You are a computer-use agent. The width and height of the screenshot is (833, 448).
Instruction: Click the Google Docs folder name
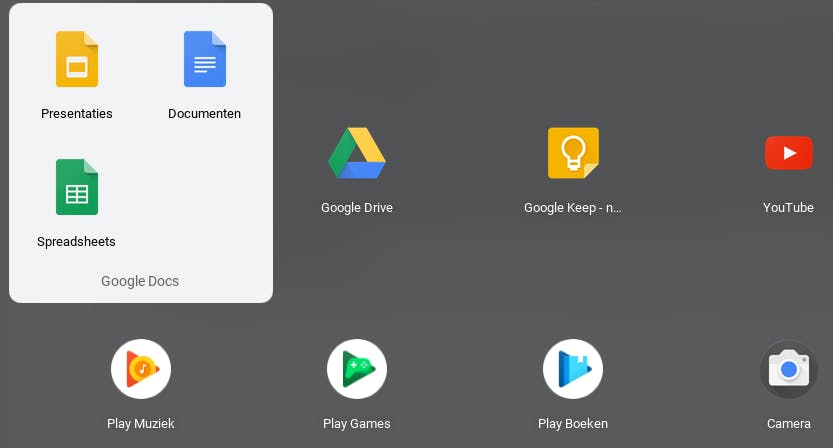pyautogui.click(x=140, y=281)
